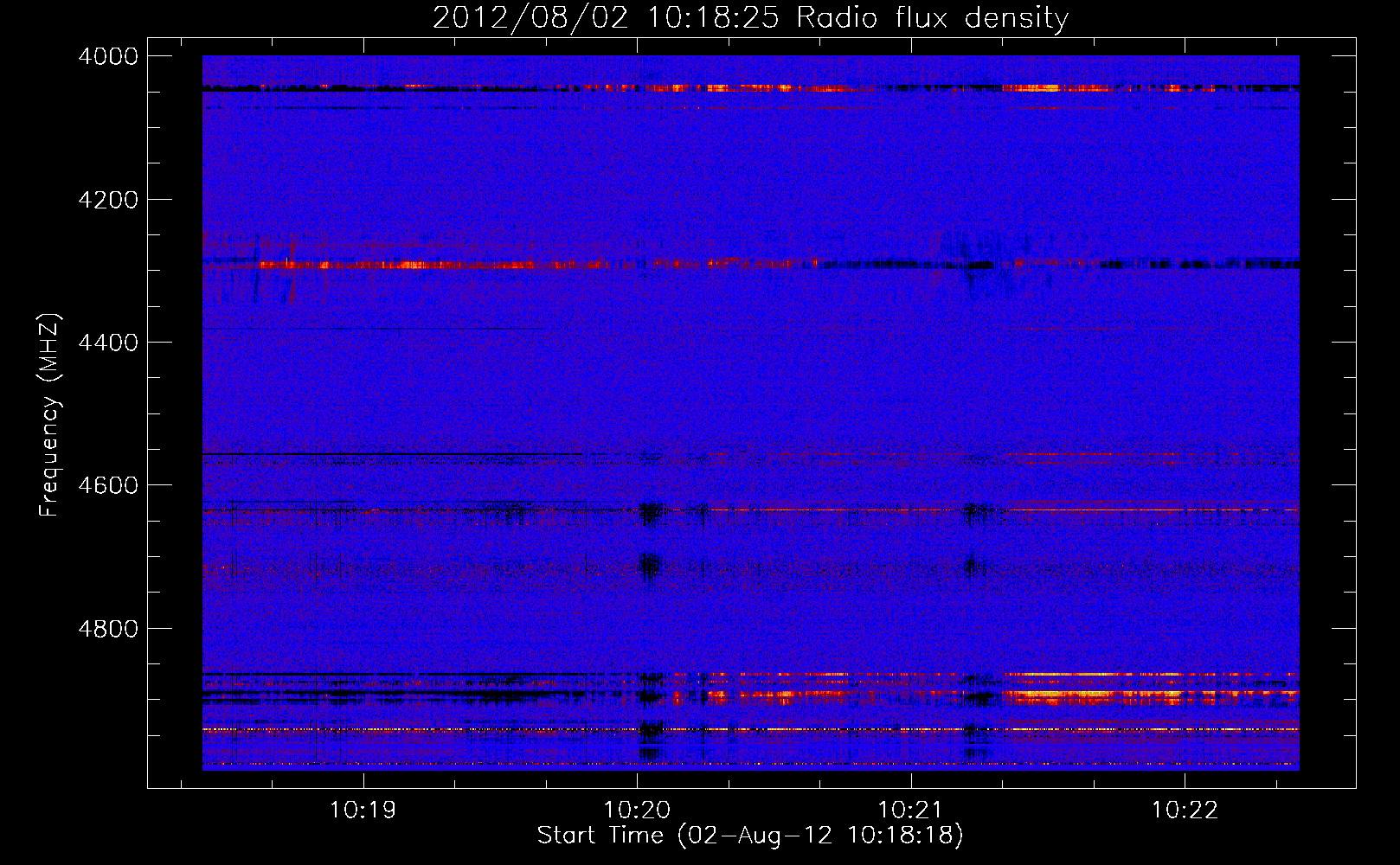The image size is (1400, 865).
Task: Click the 'Frequency (MHZ)' y-axis label
Action: [49, 415]
